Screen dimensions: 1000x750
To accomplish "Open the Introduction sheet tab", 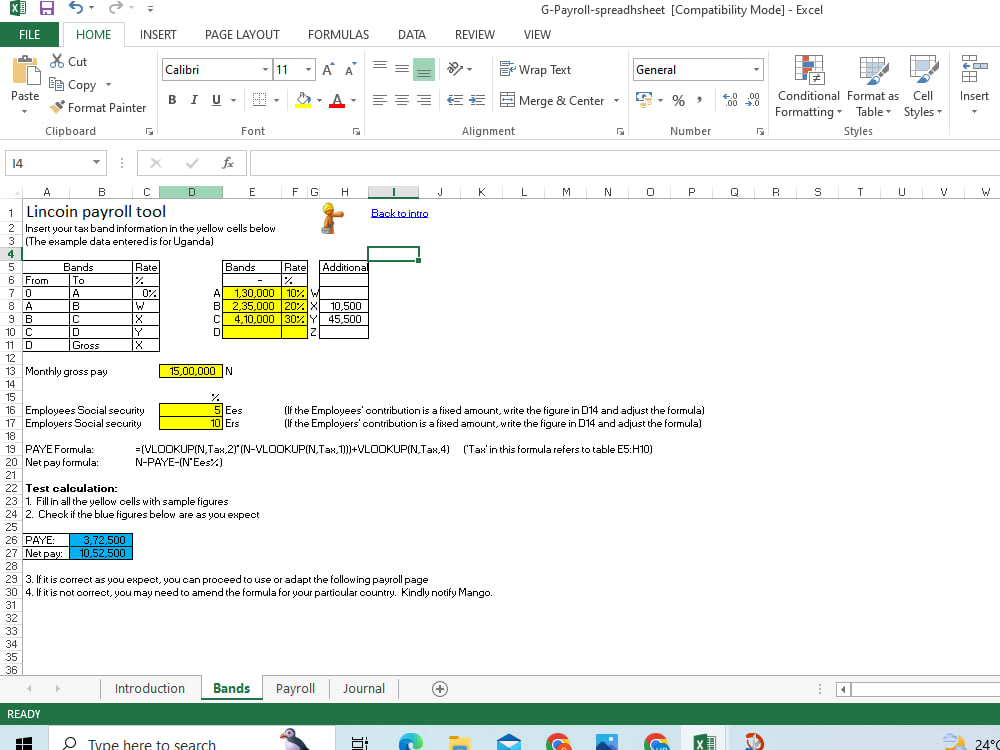I will point(150,688).
